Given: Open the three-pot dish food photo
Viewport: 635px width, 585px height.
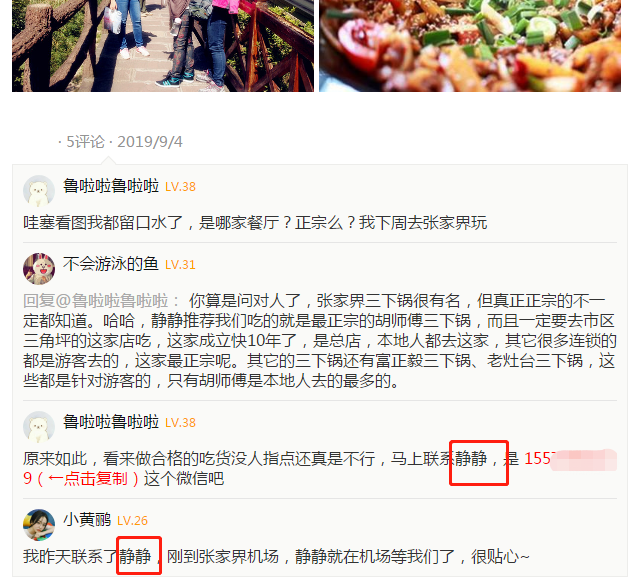Looking at the screenshot, I should [x=470, y=46].
